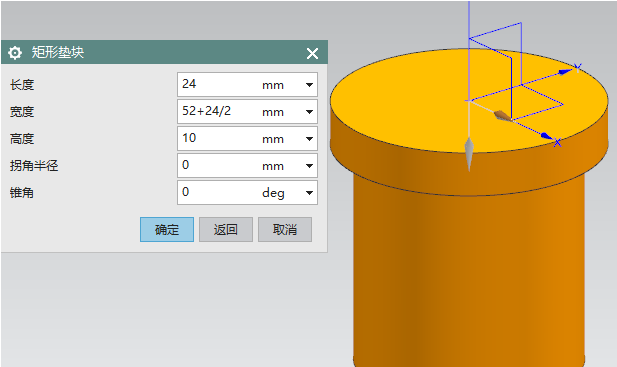Click the 宽度 field with 52+24/2
The width and height of the screenshot is (617, 367).
(247, 112)
